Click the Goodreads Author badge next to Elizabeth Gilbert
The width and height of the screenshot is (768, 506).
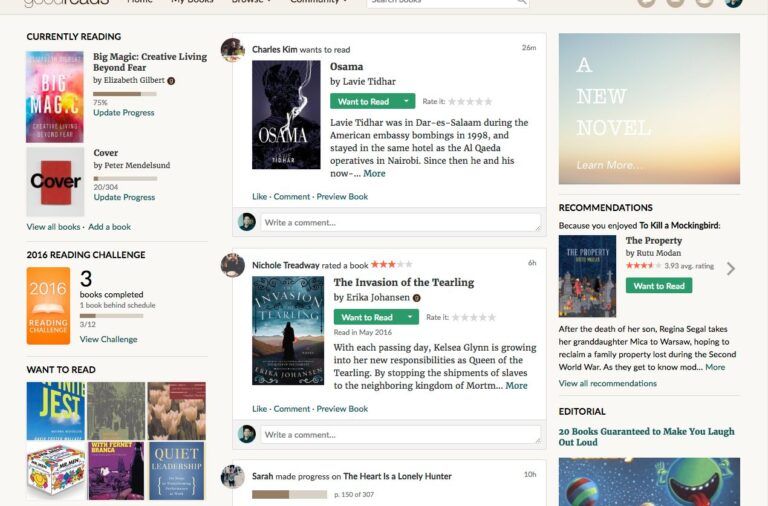pyautogui.click(x=171, y=81)
